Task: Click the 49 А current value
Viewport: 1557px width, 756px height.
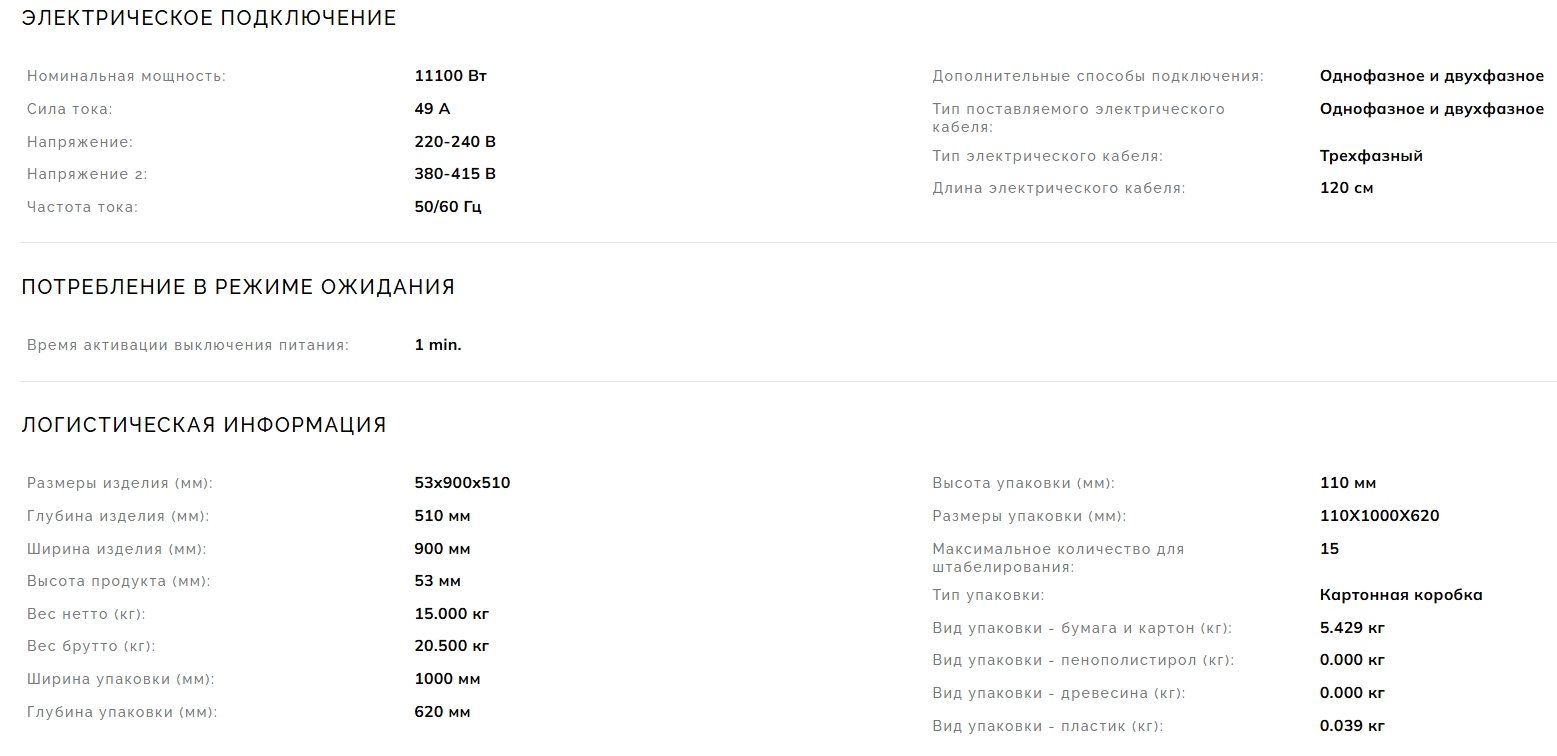Action: 432,109
